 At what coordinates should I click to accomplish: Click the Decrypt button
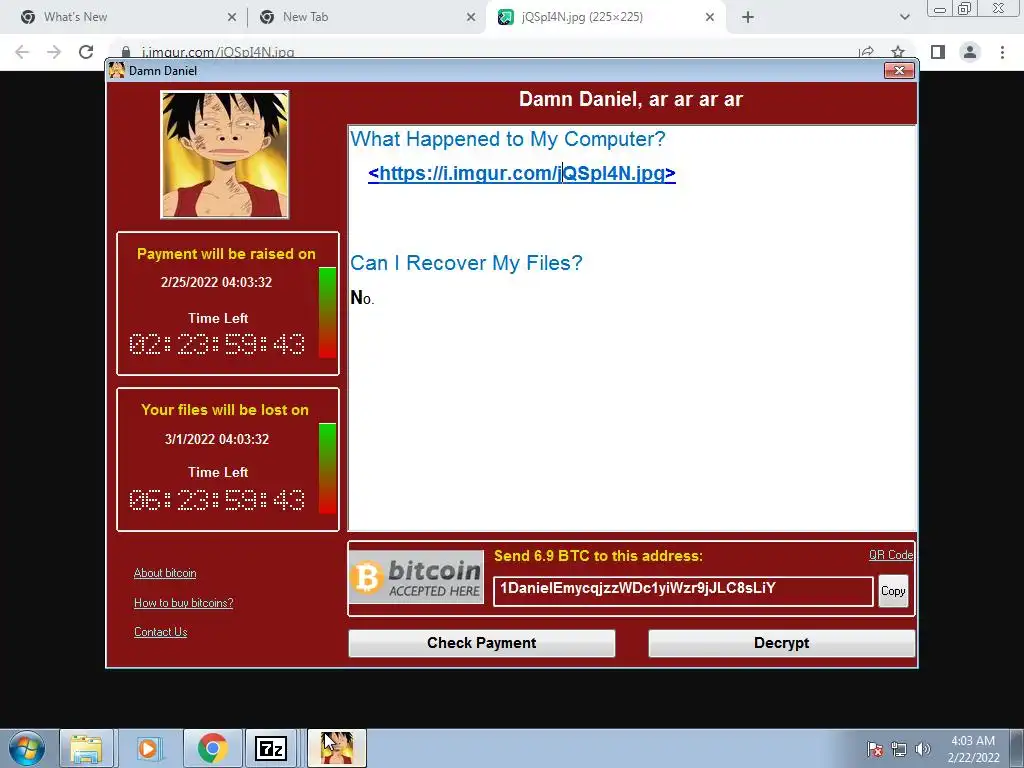click(x=781, y=643)
